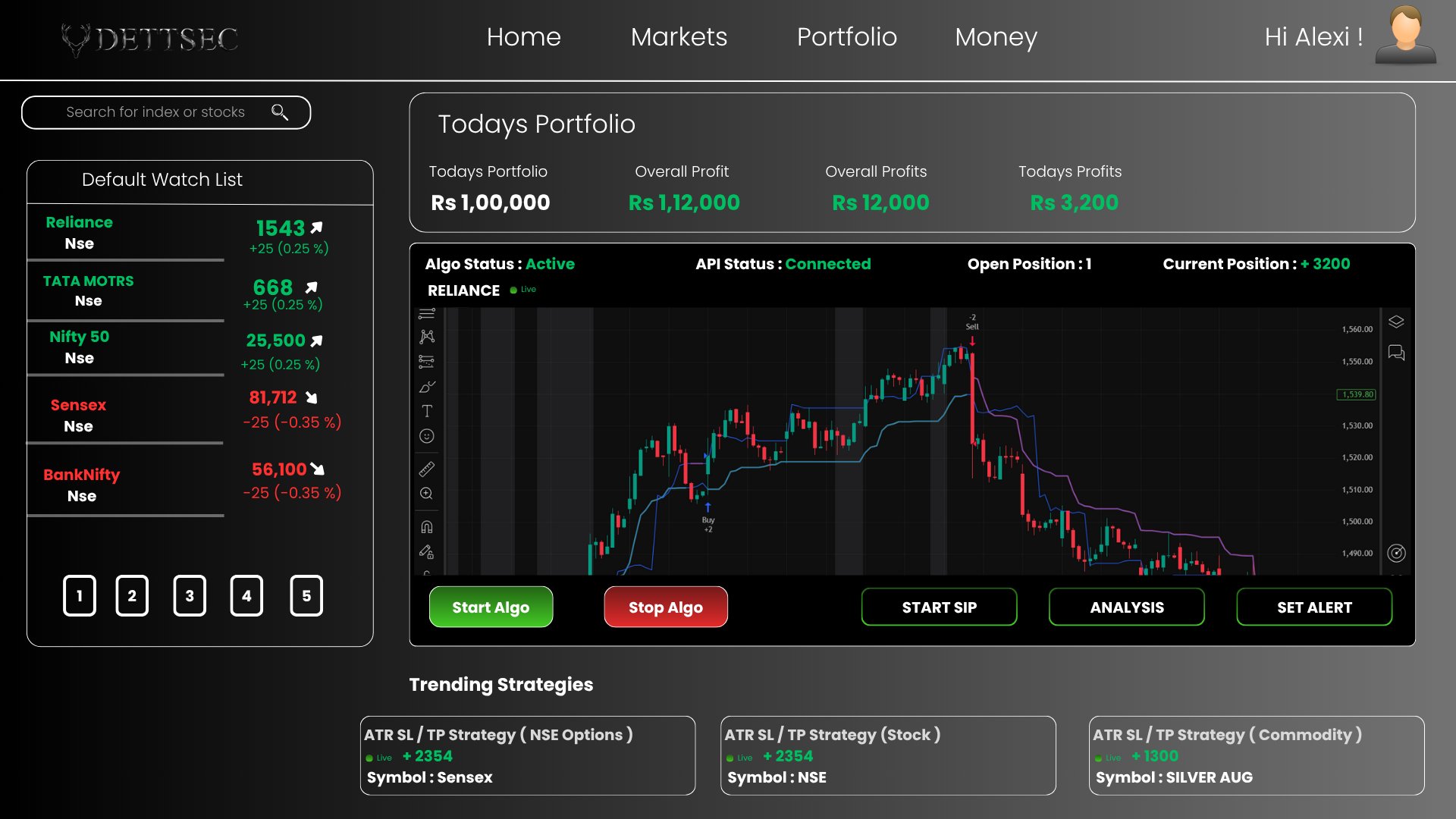Open the Portfolio section
Viewport: 1456px width, 819px height.
(847, 36)
